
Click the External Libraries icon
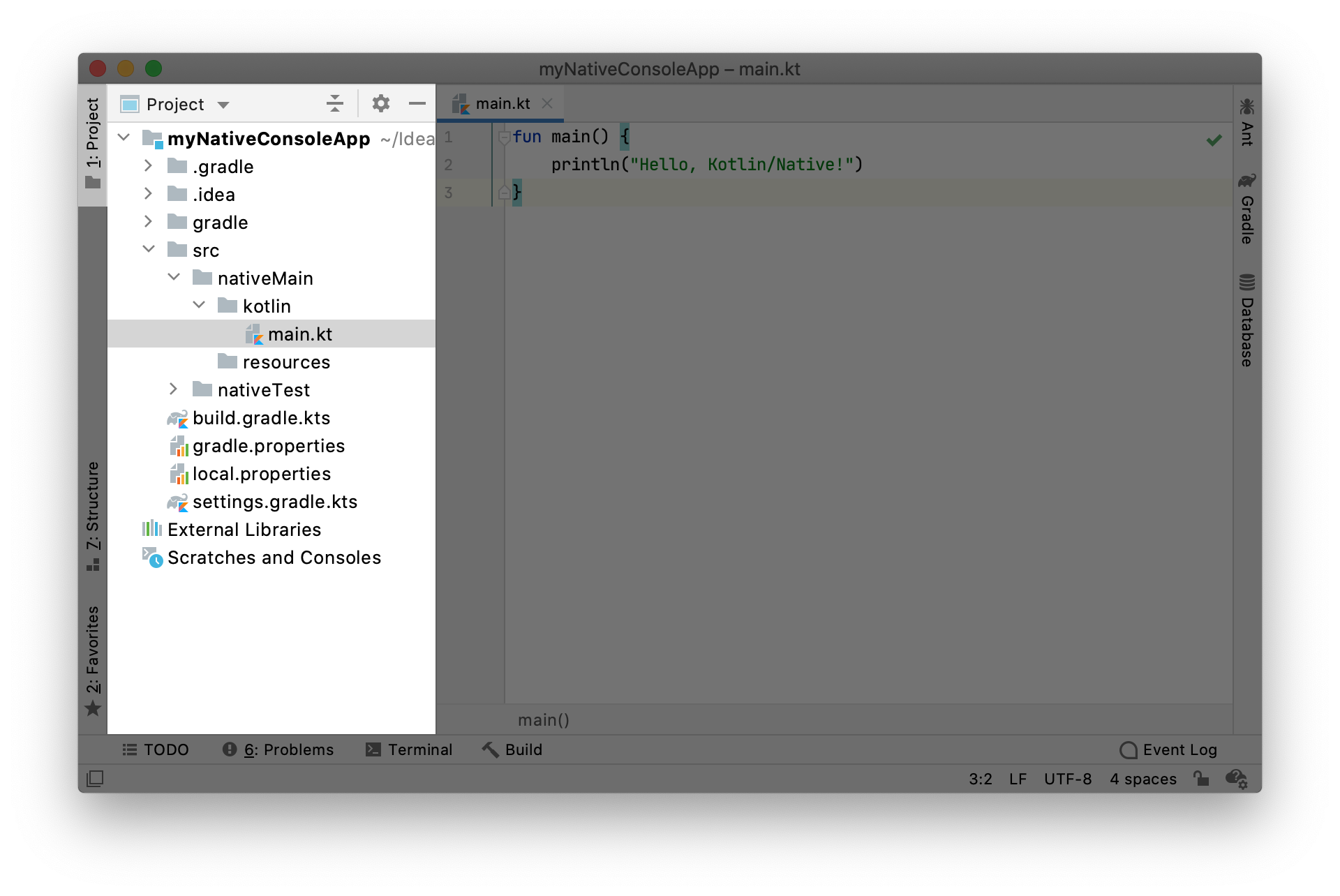pos(152,529)
